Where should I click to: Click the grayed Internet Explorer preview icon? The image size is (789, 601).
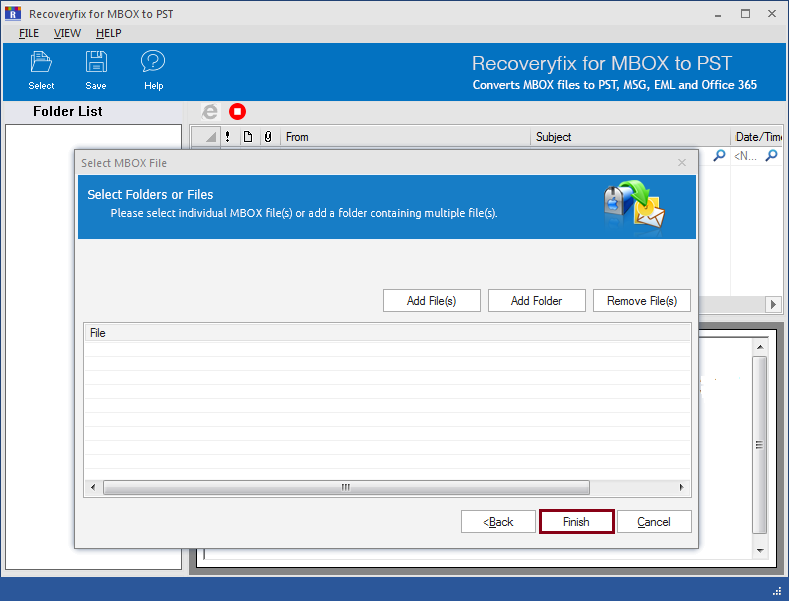[210, 111]
